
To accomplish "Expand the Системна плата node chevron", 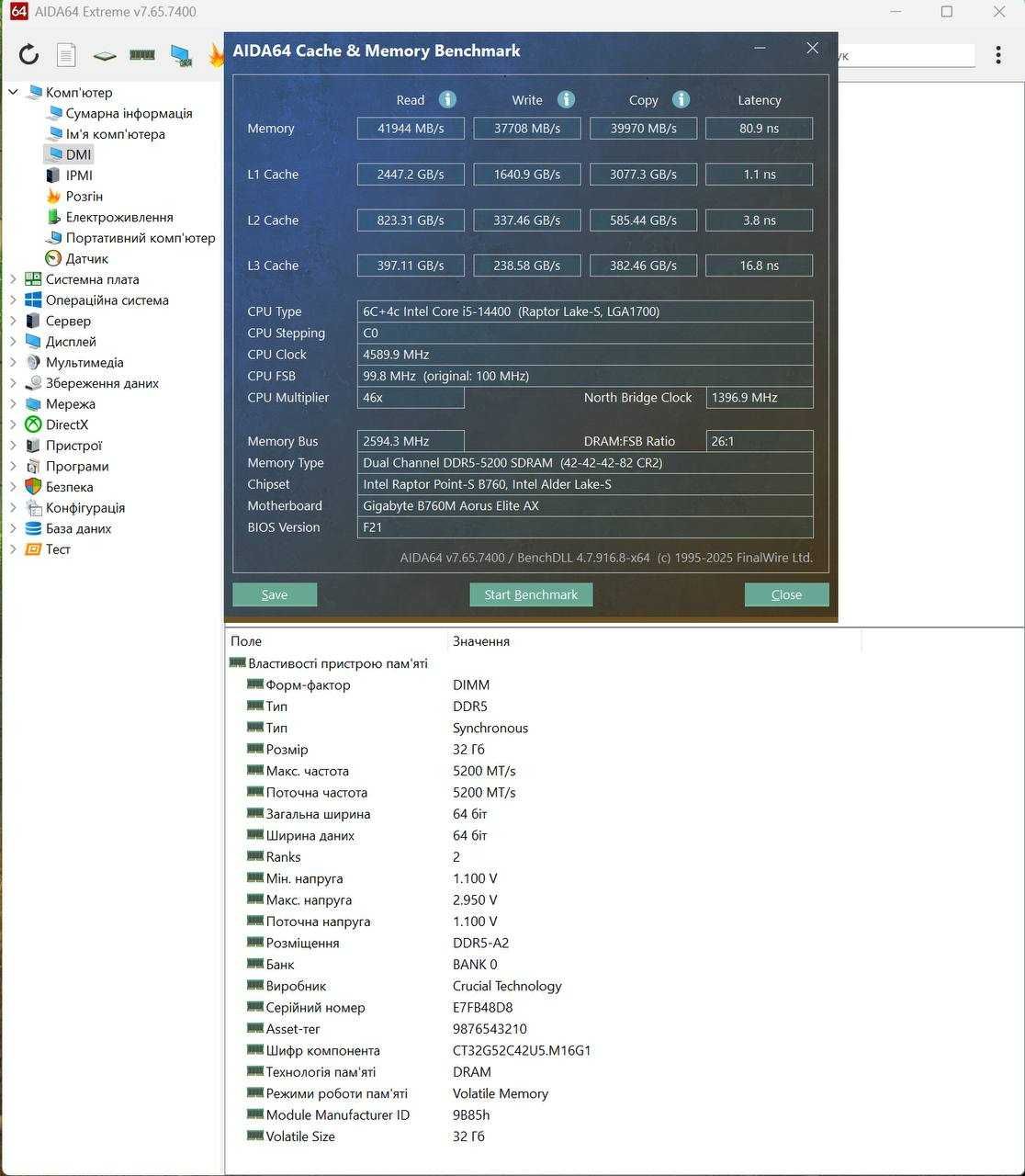I will tap(14, 279).
